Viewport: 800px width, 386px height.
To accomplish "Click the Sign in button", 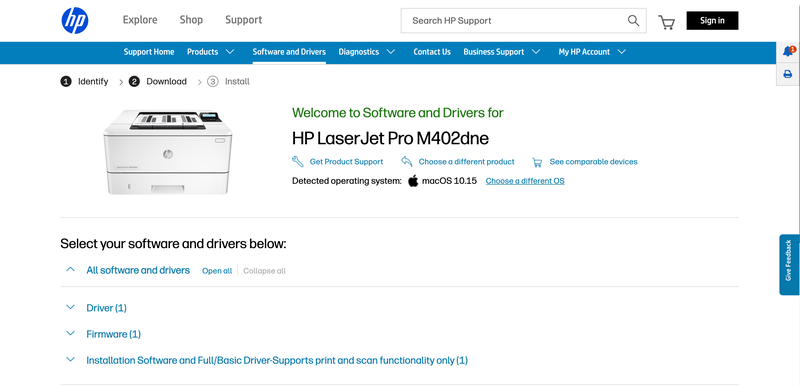I will (712, 20).
